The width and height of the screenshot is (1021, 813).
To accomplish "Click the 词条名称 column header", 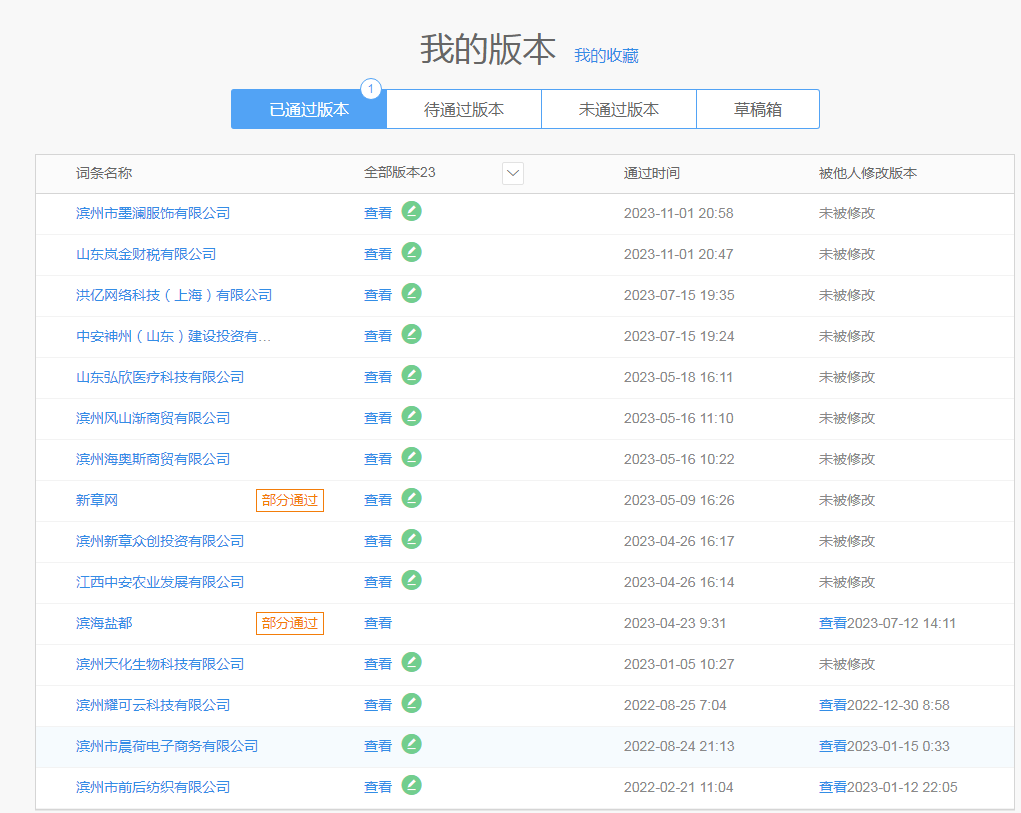I will 104,173.
